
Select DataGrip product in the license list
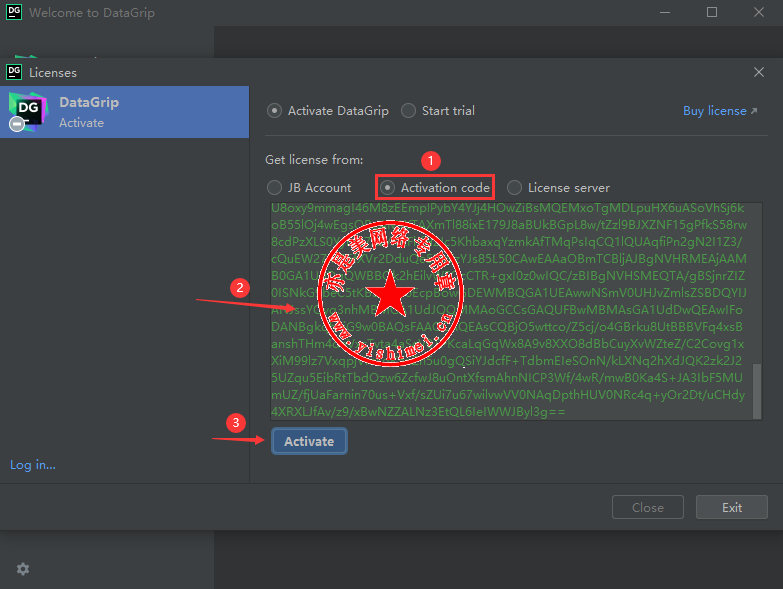(124, 112)
